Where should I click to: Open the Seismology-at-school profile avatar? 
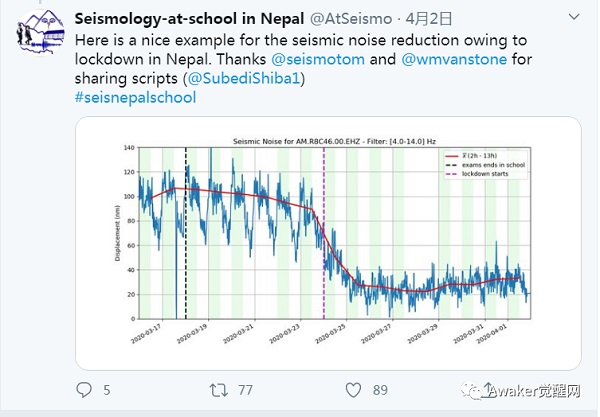(40, 41)
